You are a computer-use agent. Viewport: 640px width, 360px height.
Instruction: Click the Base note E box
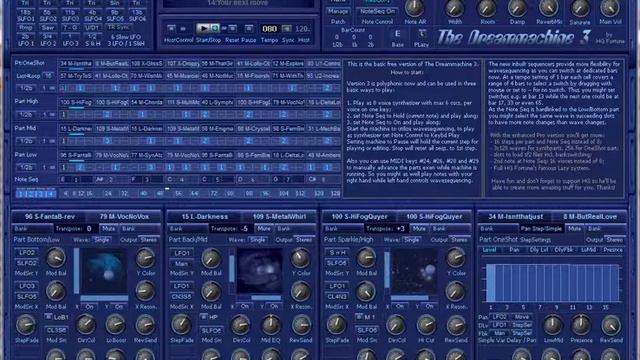tap(398, 34)
